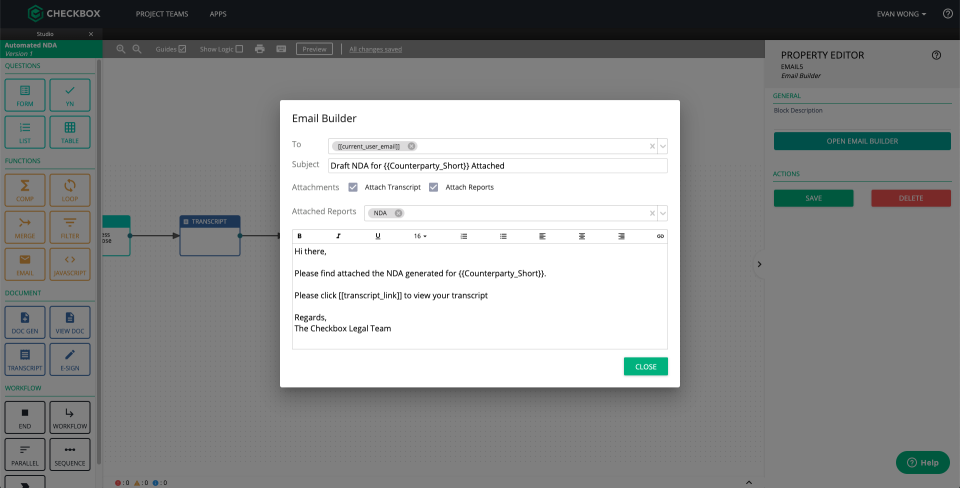This screenshot has width=960, height=488.
Task: Expand the To recipients dropdown arrow
Action: coord(662,146)
